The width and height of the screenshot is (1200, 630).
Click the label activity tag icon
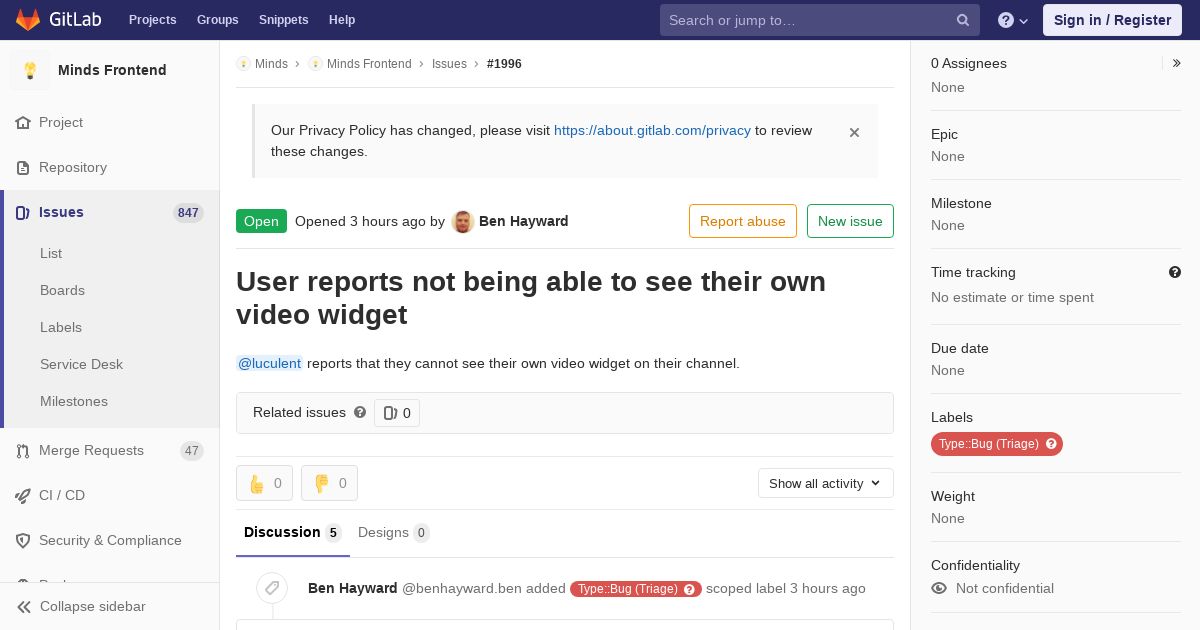click(272, 588)
